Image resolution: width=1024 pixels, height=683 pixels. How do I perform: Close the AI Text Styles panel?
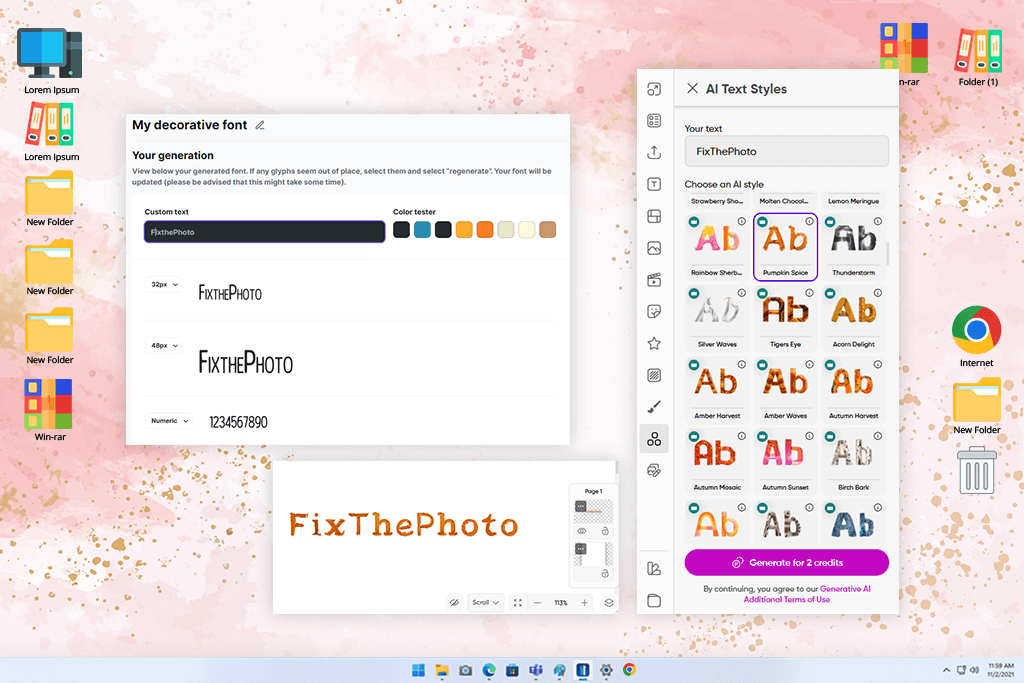[692, 88]
